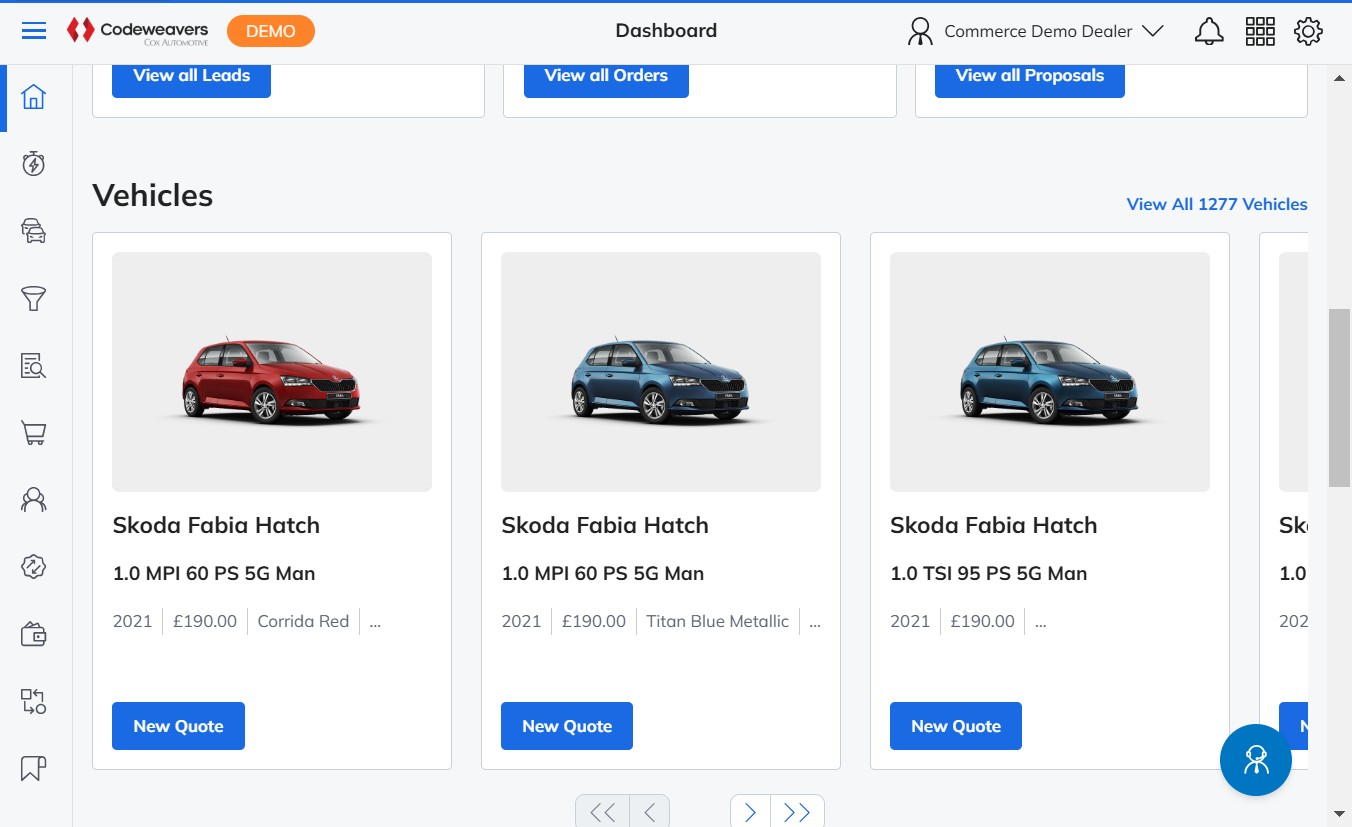The width and height of the screenshot is (1352, 827).
Task: Go to next vehicles page
Action: coord(751,812)
